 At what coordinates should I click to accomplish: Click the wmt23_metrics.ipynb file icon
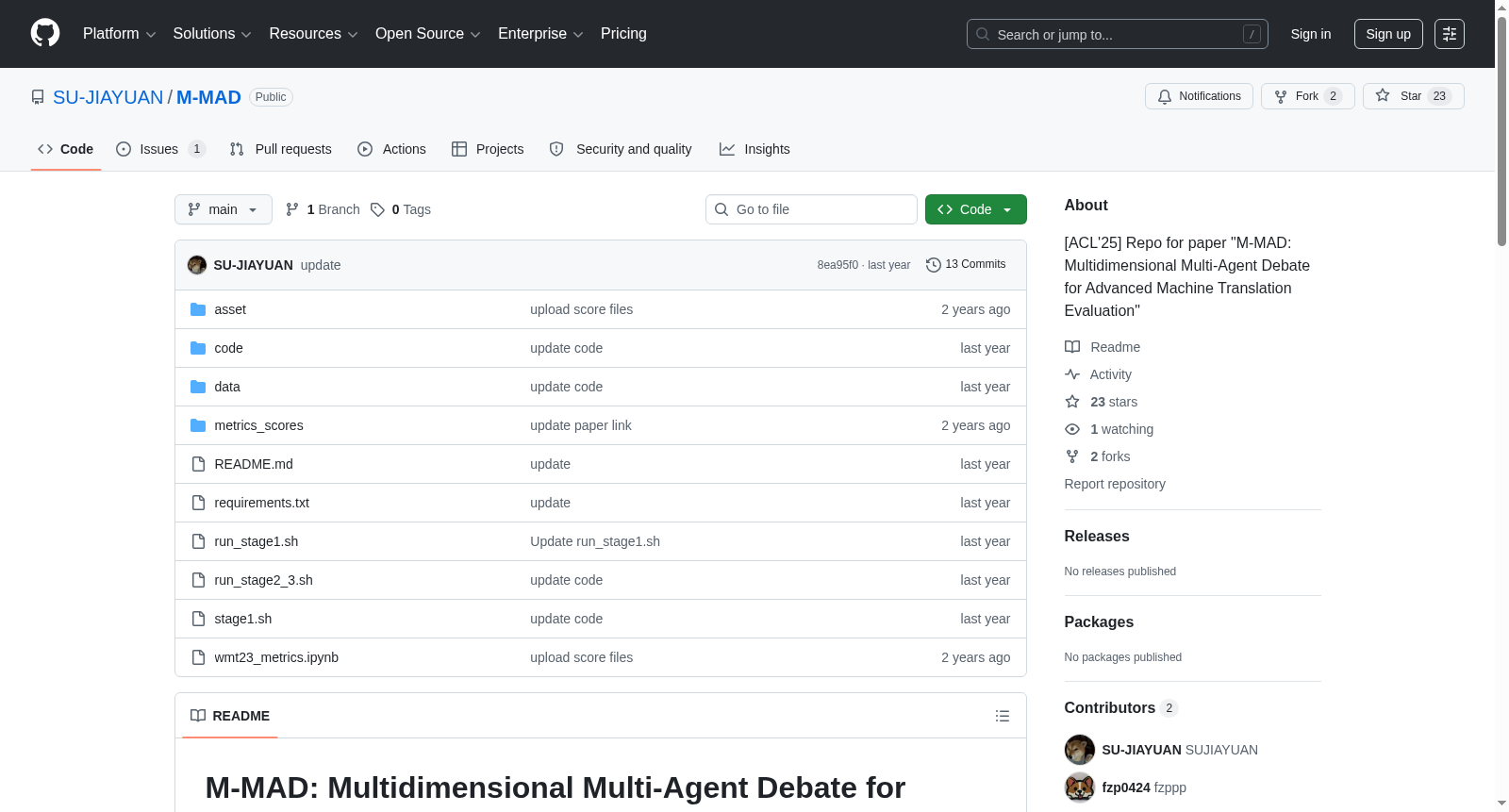(198, 657)
